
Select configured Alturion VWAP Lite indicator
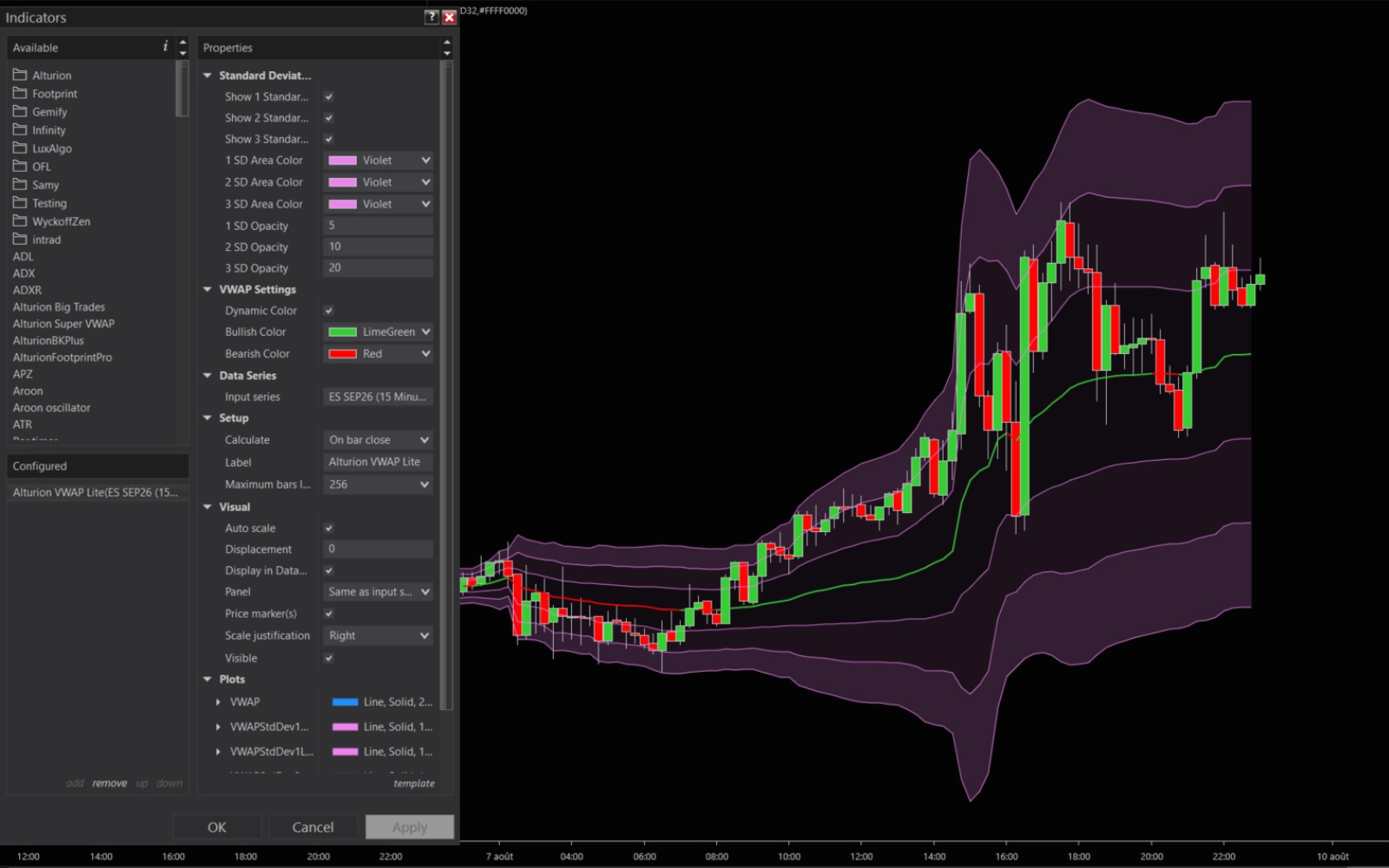click(97, 492)
